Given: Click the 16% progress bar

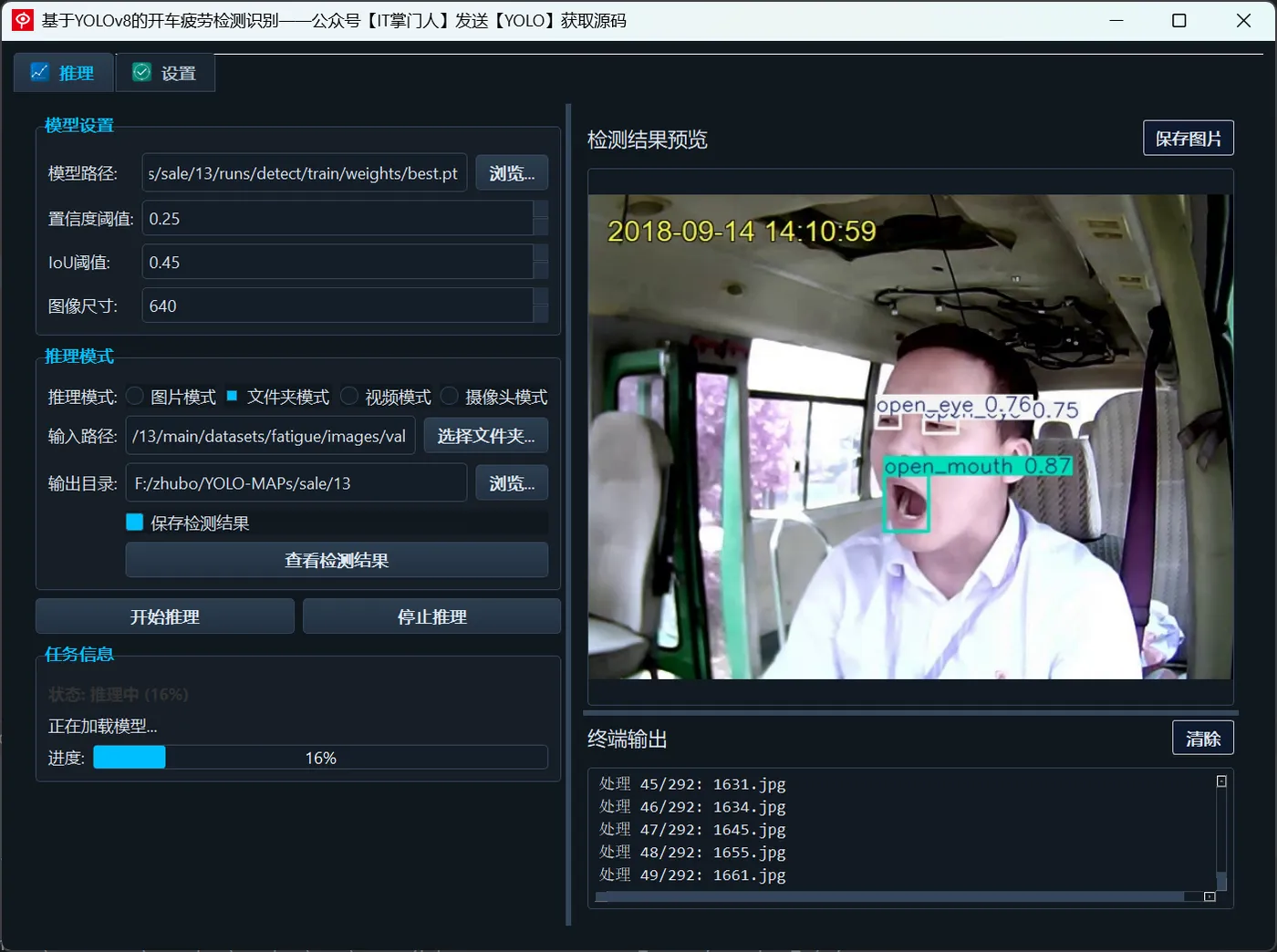Looking at the screenshot, I should (320, 758).
